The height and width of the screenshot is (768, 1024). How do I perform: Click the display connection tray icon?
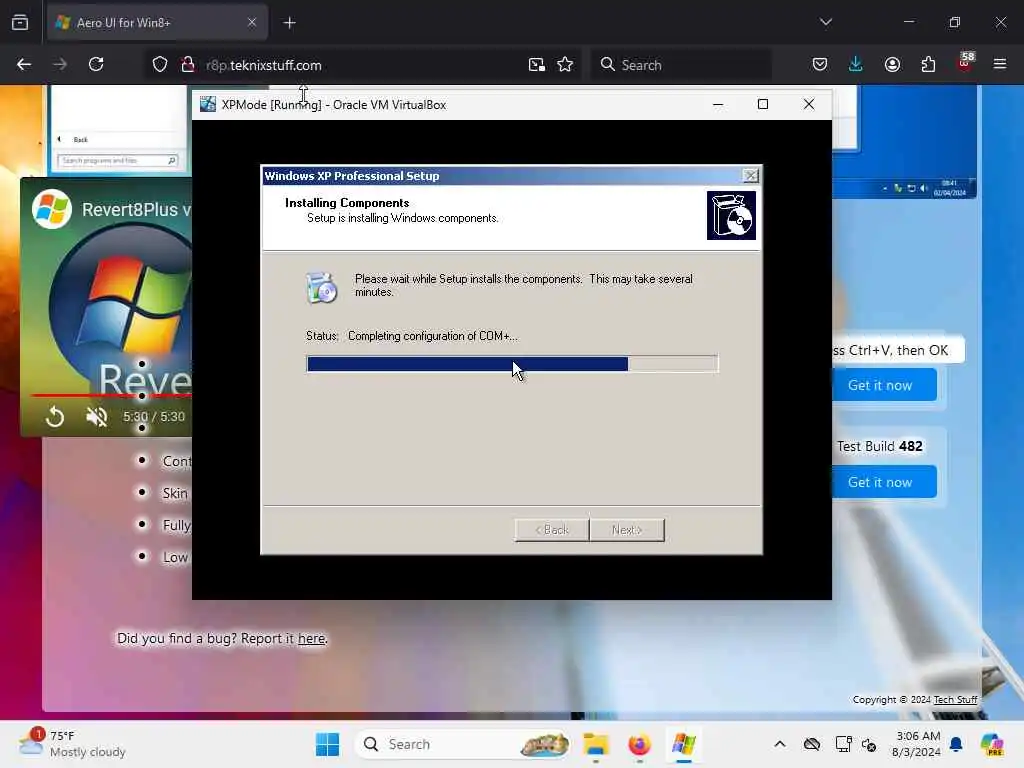click(843, 744)
